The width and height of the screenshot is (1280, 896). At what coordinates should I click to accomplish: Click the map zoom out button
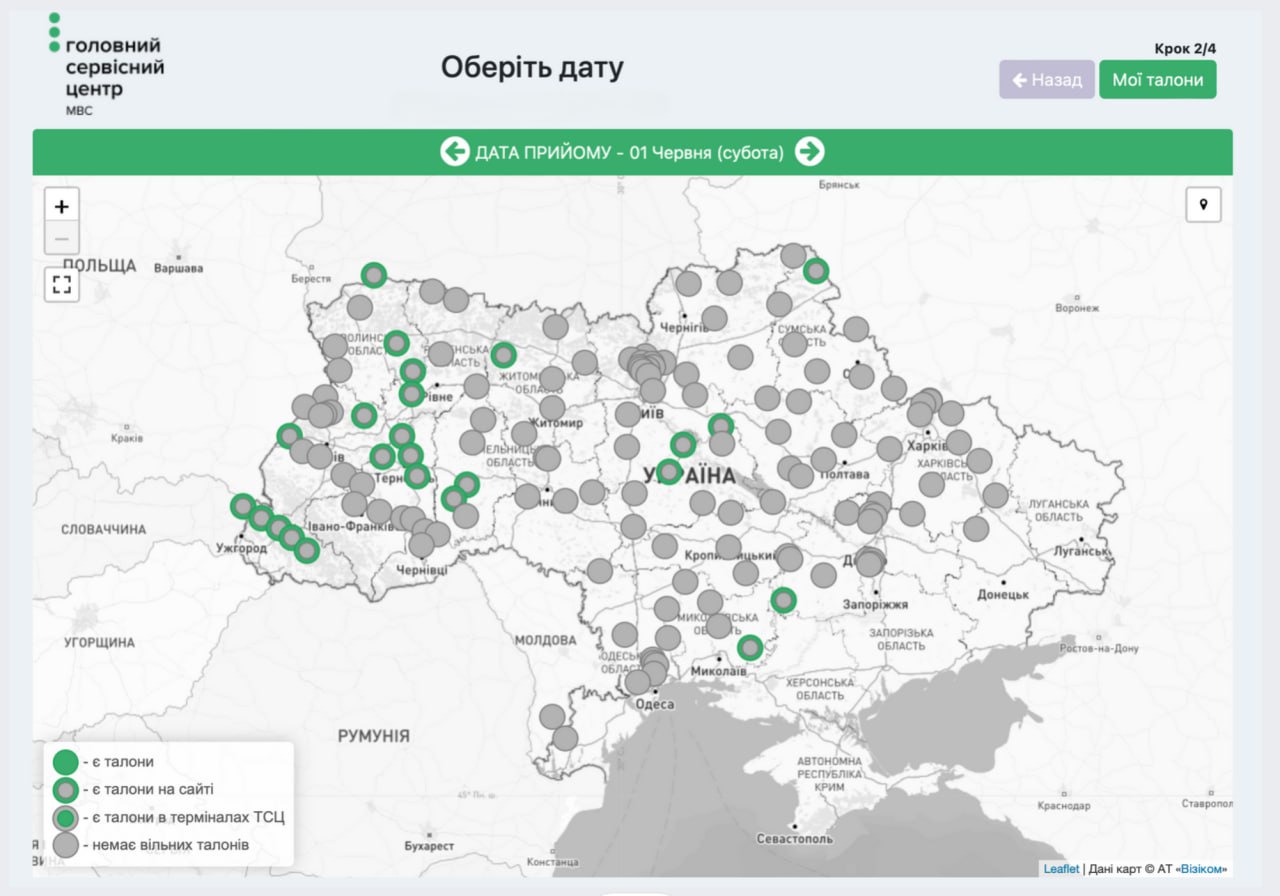(62, 239)
